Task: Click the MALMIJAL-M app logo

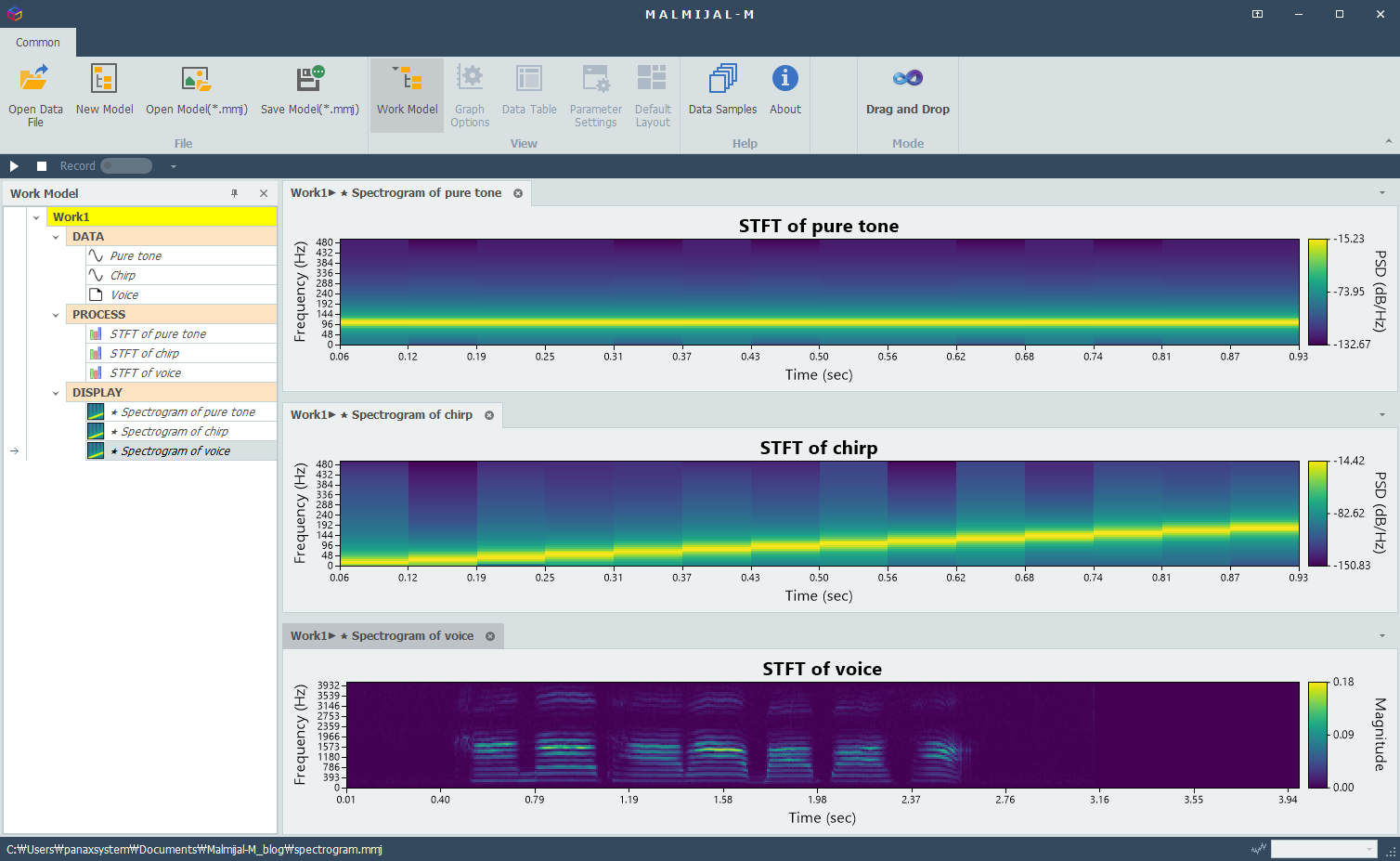Action: 14,14
